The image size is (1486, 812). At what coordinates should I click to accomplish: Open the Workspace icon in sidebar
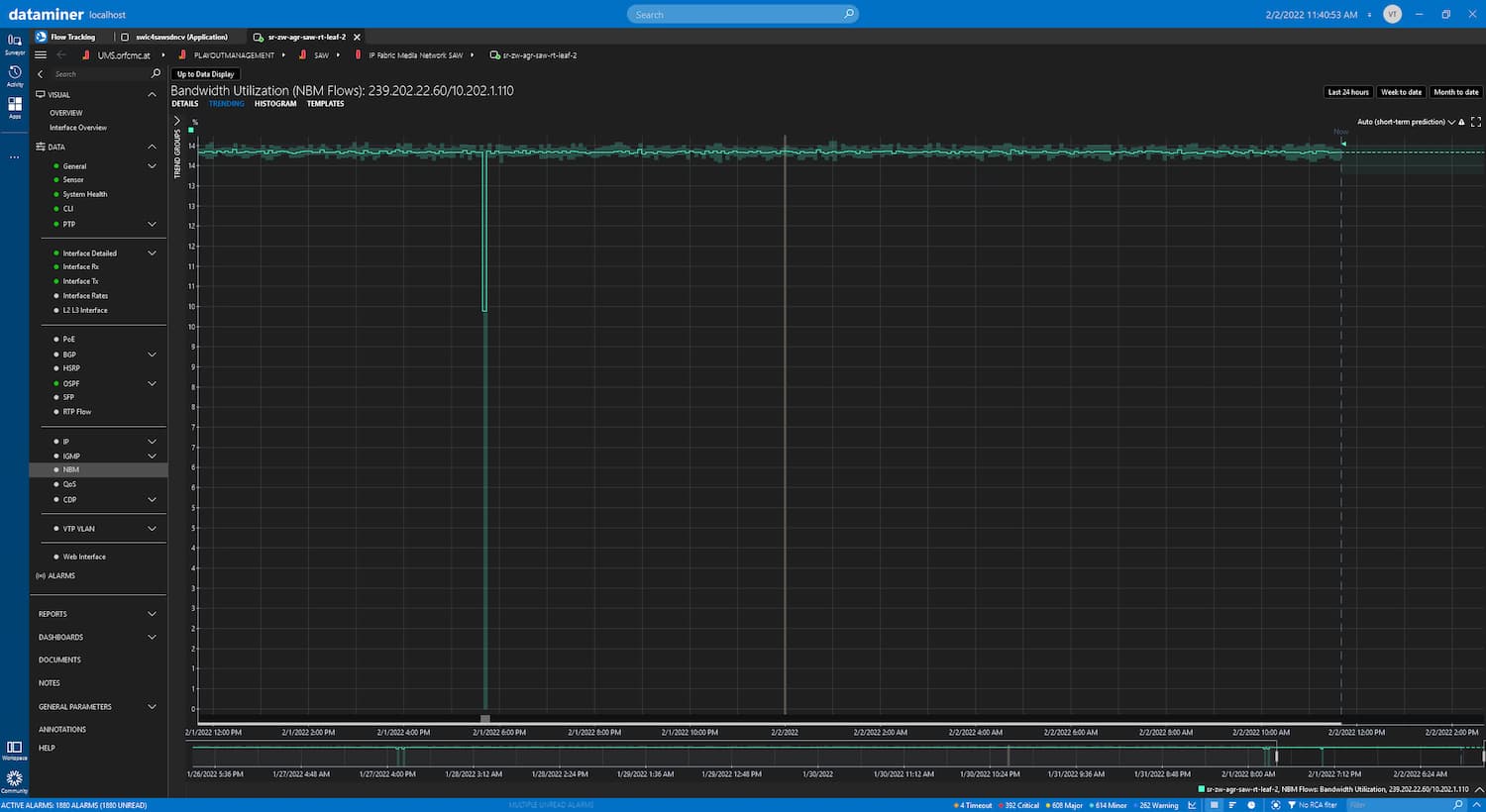15,750
